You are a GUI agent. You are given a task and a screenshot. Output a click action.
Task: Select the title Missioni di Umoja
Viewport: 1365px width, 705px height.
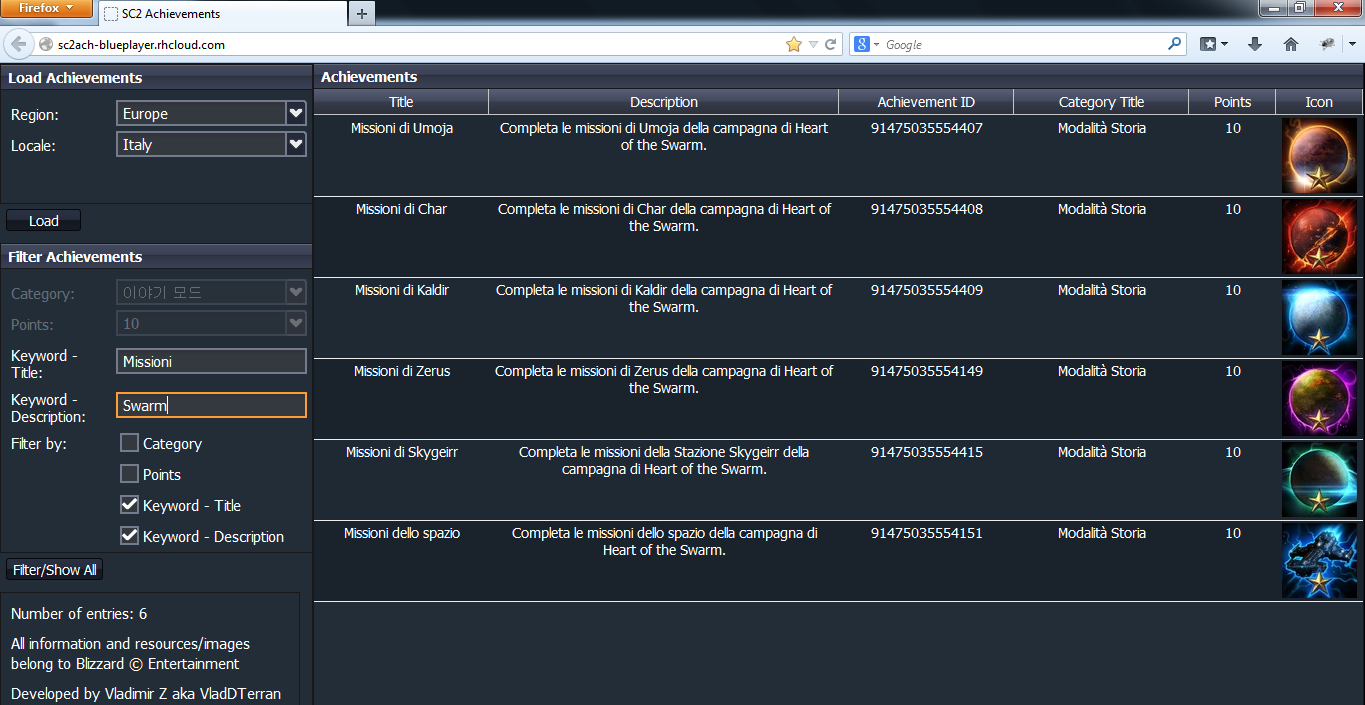401,128
